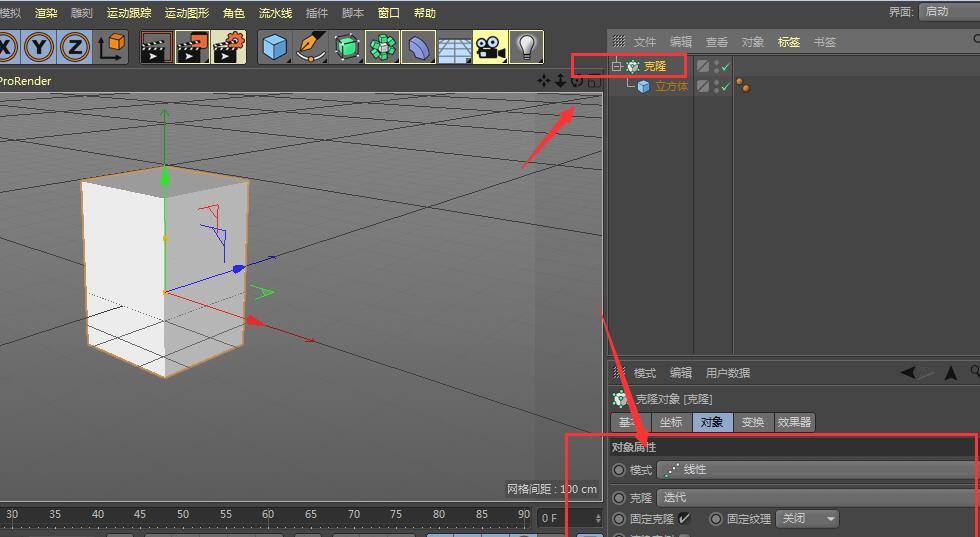980x537 pixels.
Task: Select the spline Pen tool icon
Action: (x=311, y=47)
